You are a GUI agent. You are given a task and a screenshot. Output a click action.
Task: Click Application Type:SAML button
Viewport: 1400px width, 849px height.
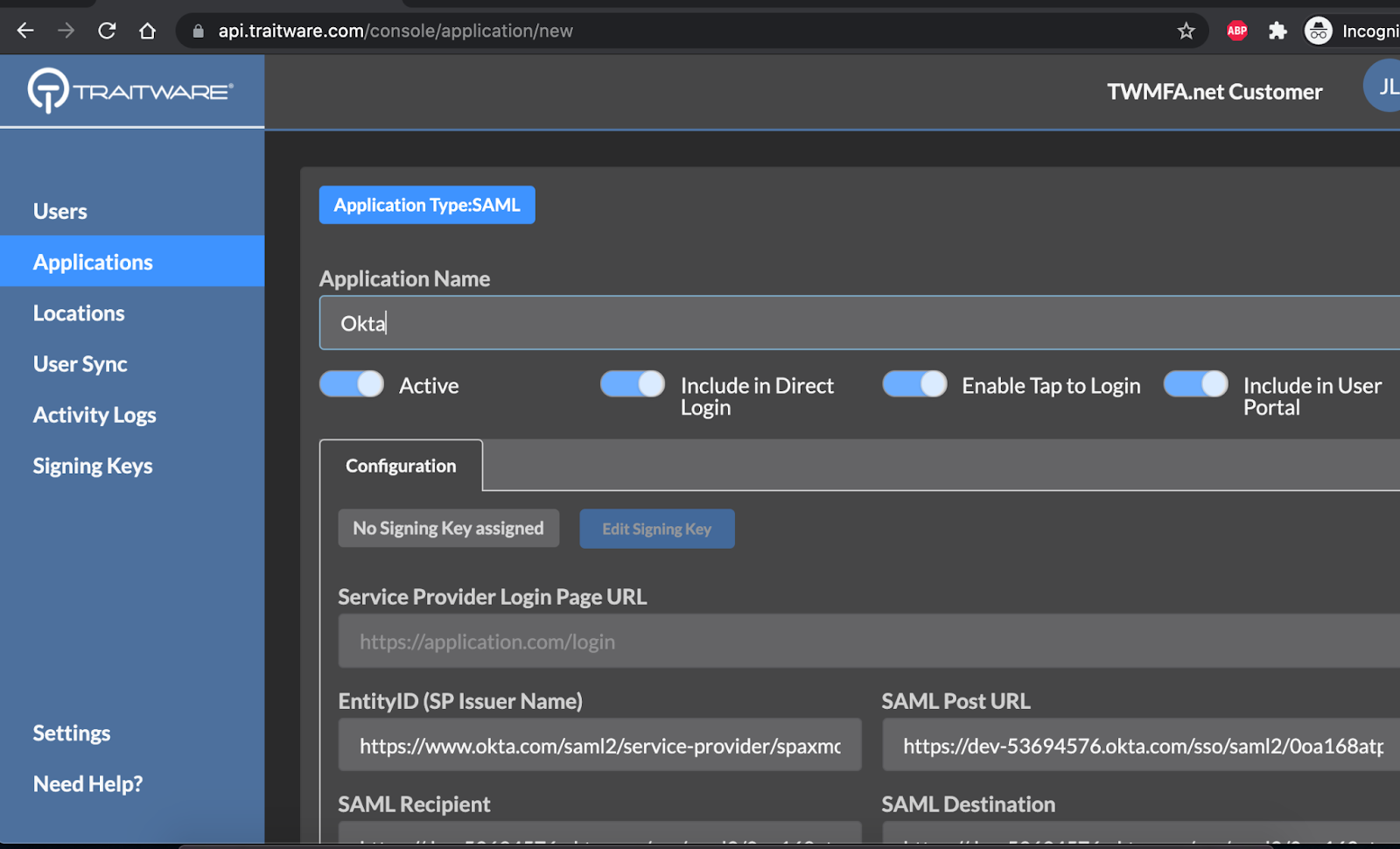427,205
